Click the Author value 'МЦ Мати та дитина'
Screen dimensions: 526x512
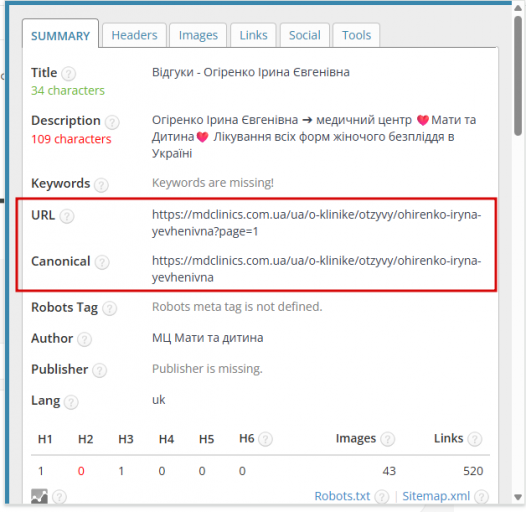coord(207,338)
